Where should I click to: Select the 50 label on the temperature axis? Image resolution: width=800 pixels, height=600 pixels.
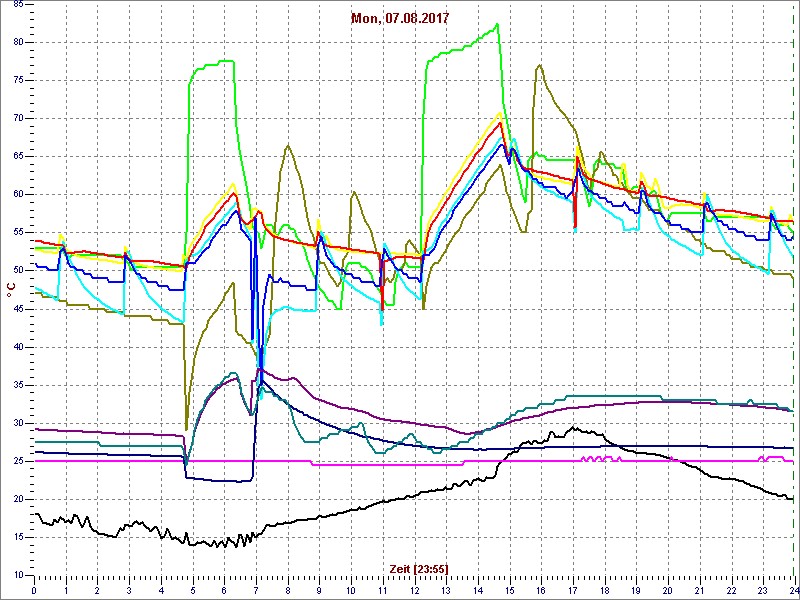[x=18, y=271]
